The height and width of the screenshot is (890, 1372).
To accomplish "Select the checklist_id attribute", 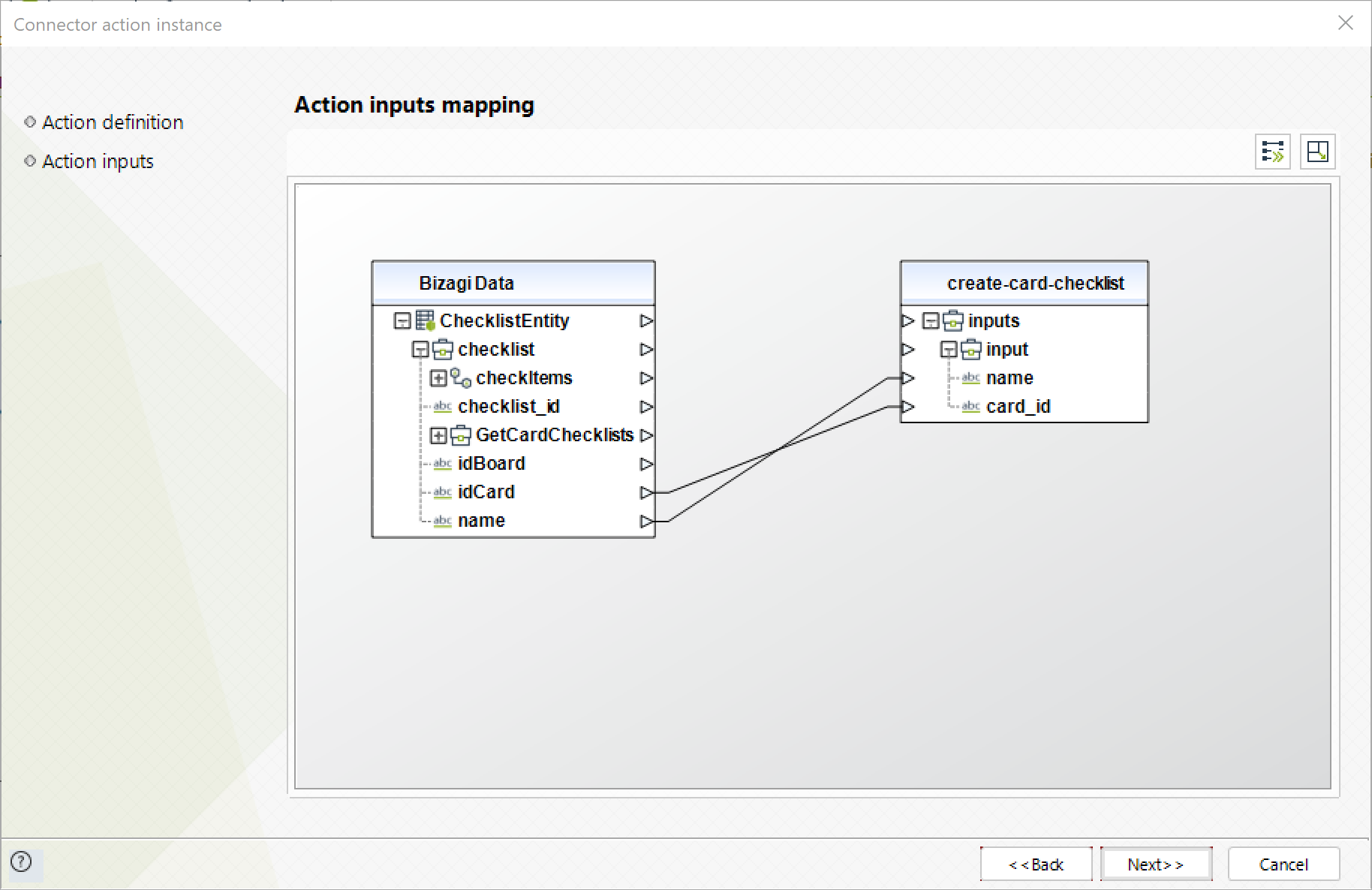I will click(509, 407).
